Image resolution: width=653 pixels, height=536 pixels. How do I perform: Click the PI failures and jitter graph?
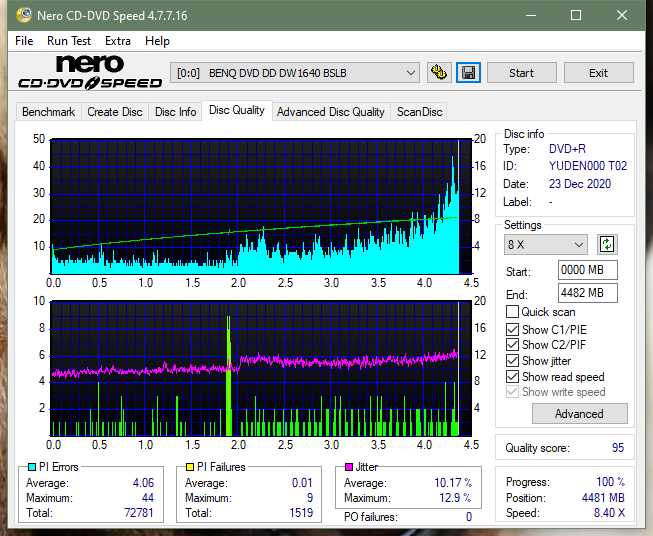point(261,369)
